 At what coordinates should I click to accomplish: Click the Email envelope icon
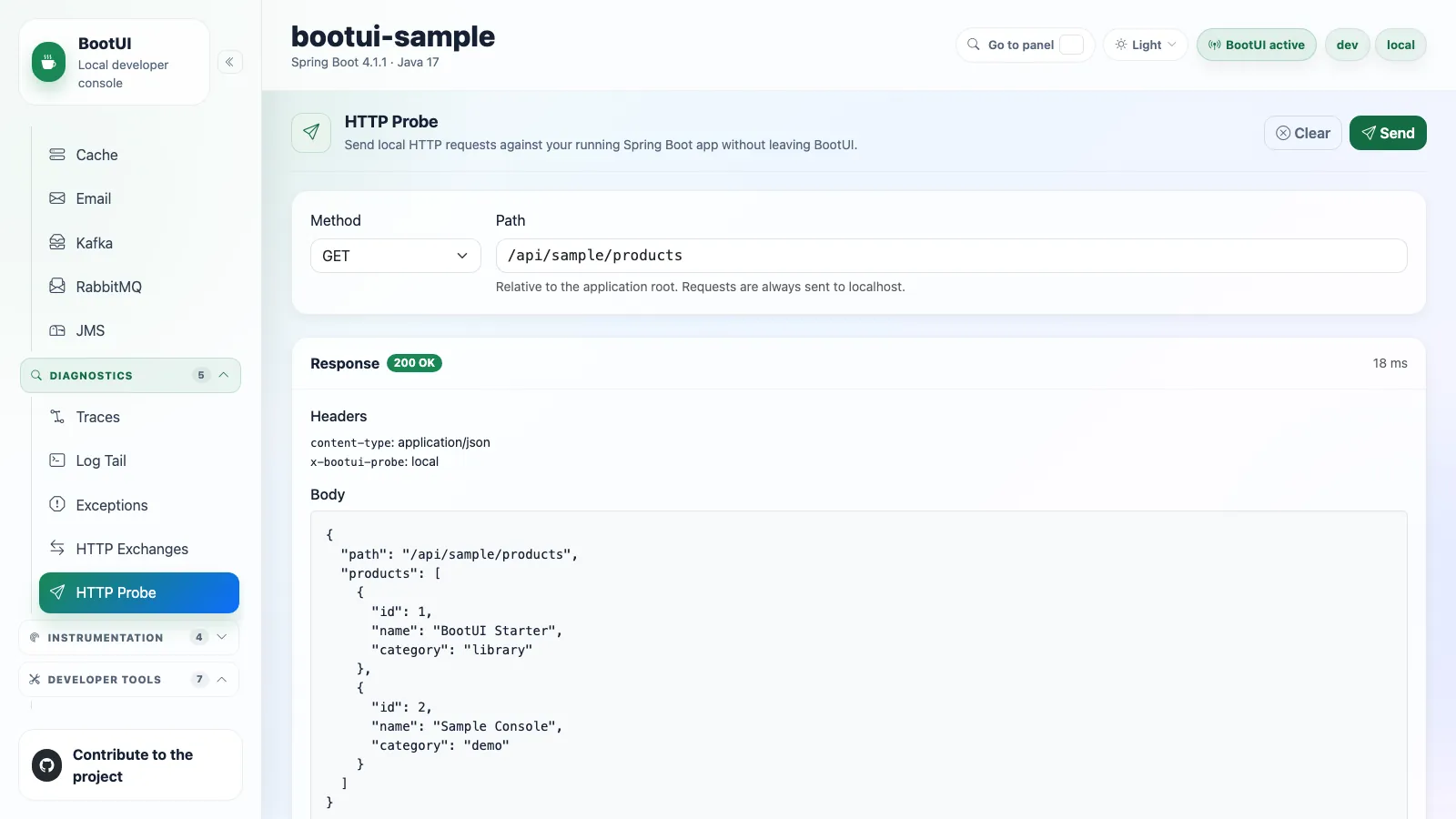click(57, 198)
